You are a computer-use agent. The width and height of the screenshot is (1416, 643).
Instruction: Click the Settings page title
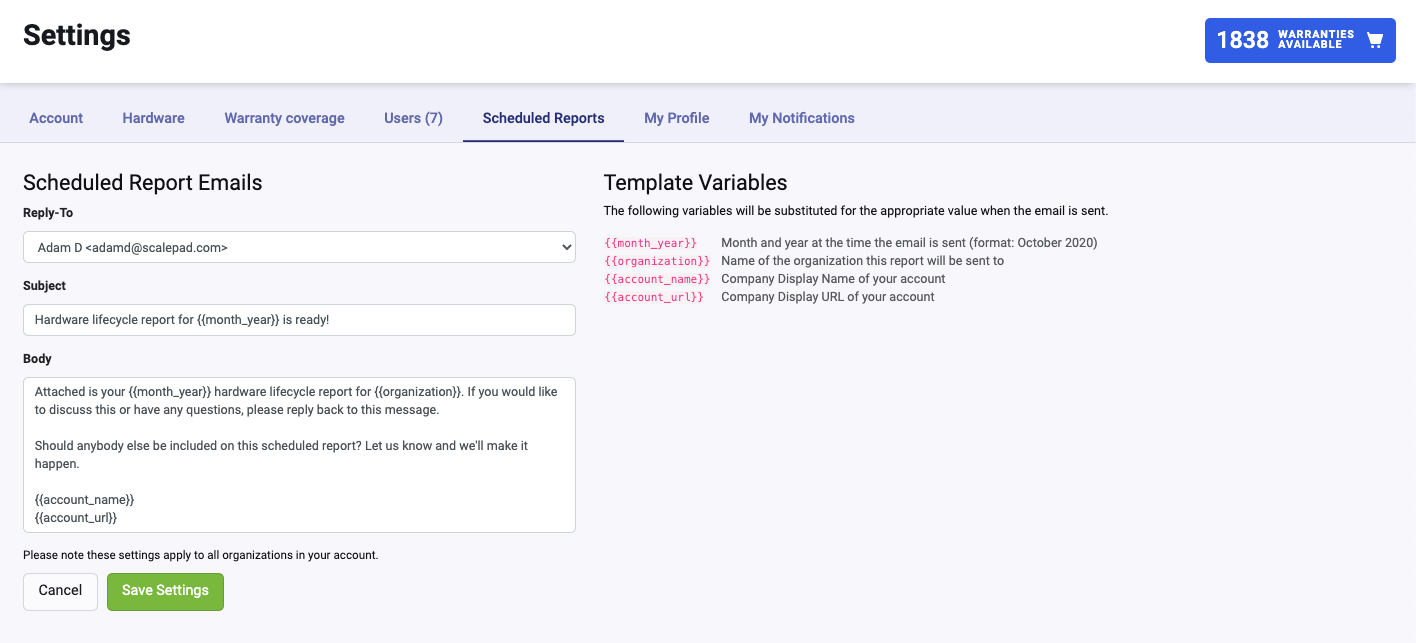click(x=77, y=35)
